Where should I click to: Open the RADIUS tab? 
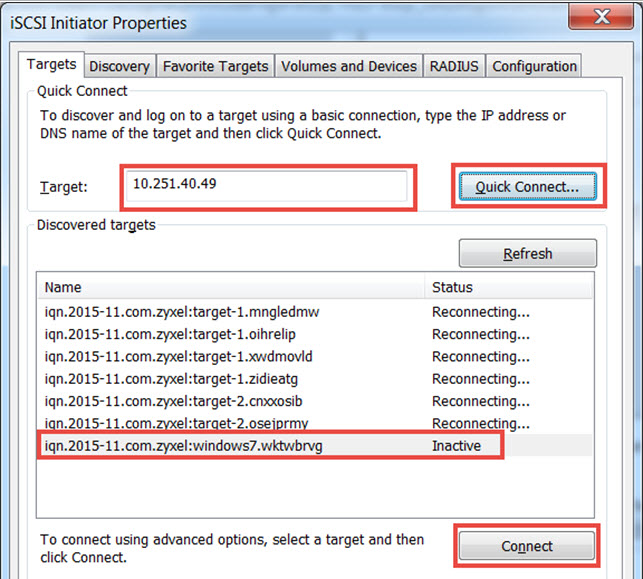pos(454,67)
